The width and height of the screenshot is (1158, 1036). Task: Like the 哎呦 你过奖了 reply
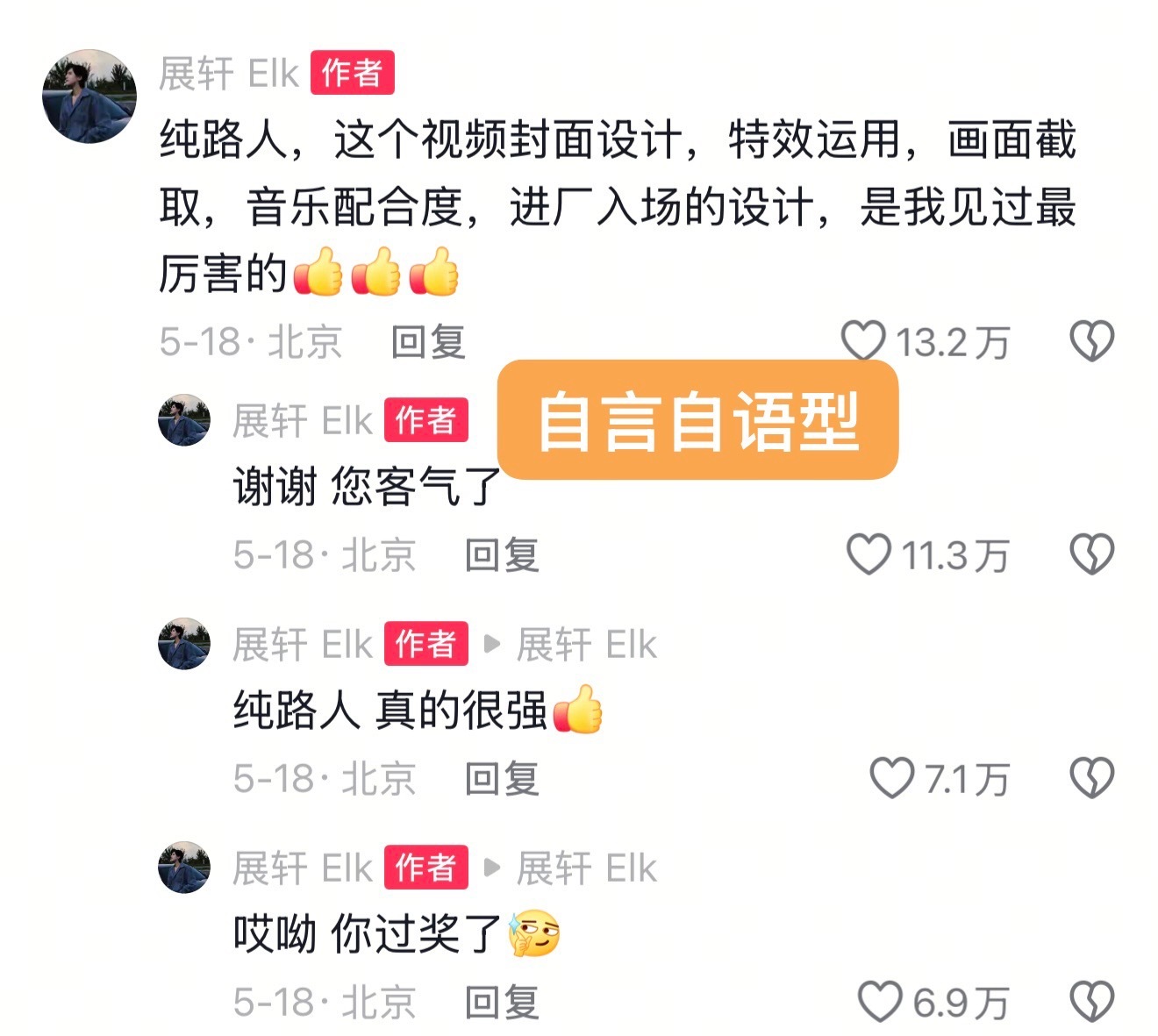click(880, 1002)
